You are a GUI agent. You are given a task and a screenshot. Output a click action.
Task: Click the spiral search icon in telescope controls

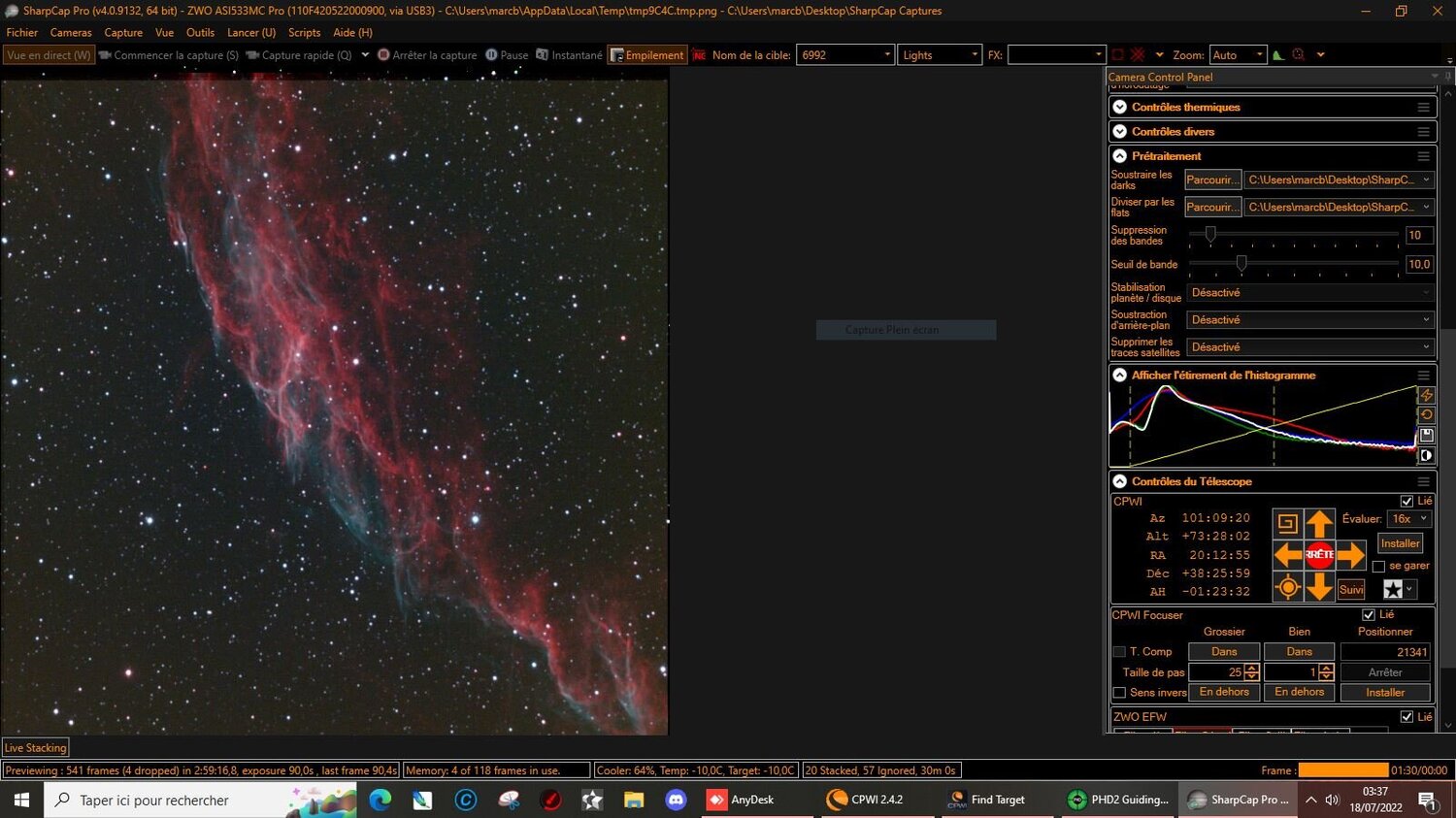pyautogui.click(x=1287, y=523)
